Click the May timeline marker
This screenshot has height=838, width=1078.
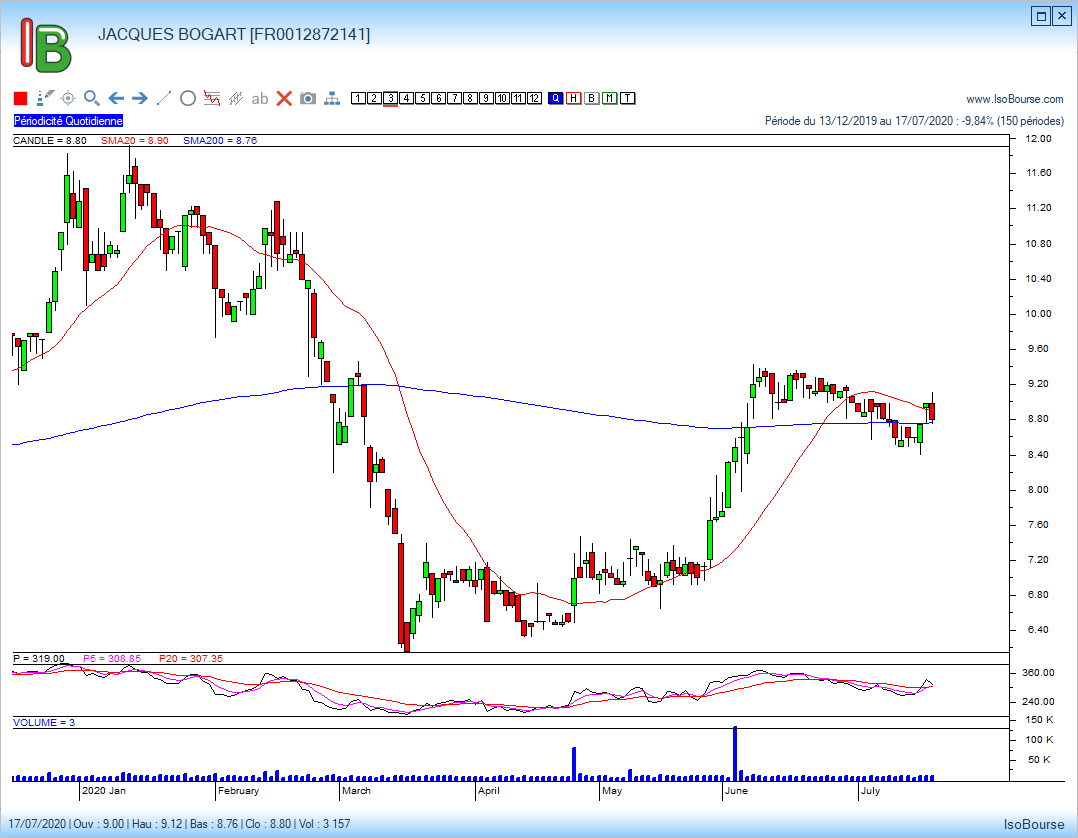tap(612, 791)
